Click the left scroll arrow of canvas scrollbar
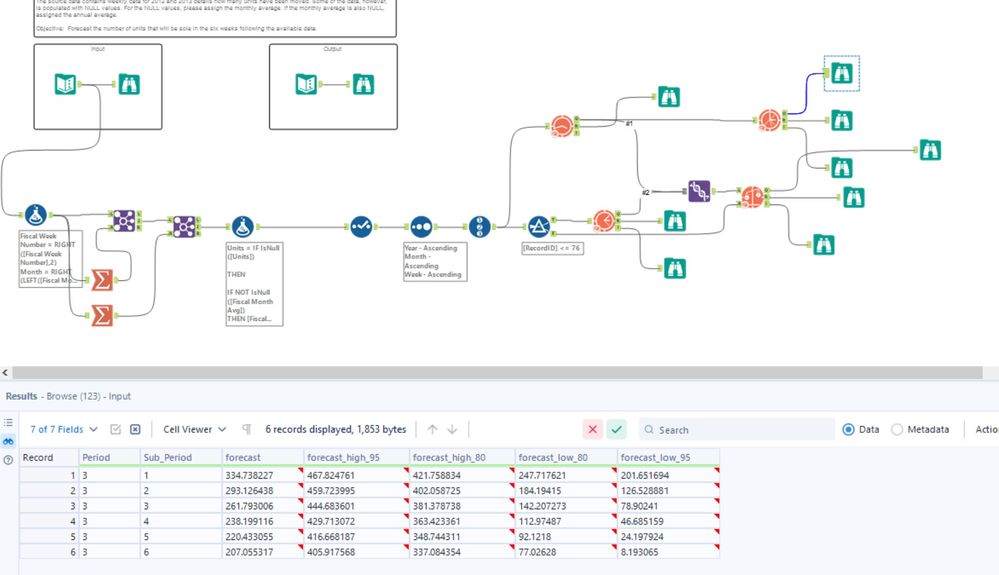The height and width of the screenshot is (575, 999). coord(5,373)
